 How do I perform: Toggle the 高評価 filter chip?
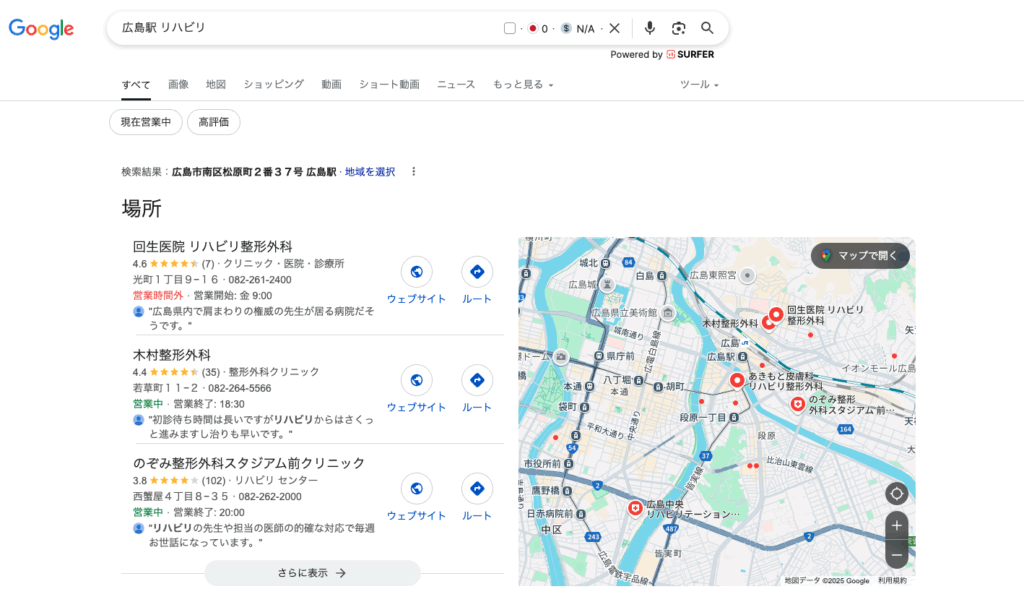point(214,122)
